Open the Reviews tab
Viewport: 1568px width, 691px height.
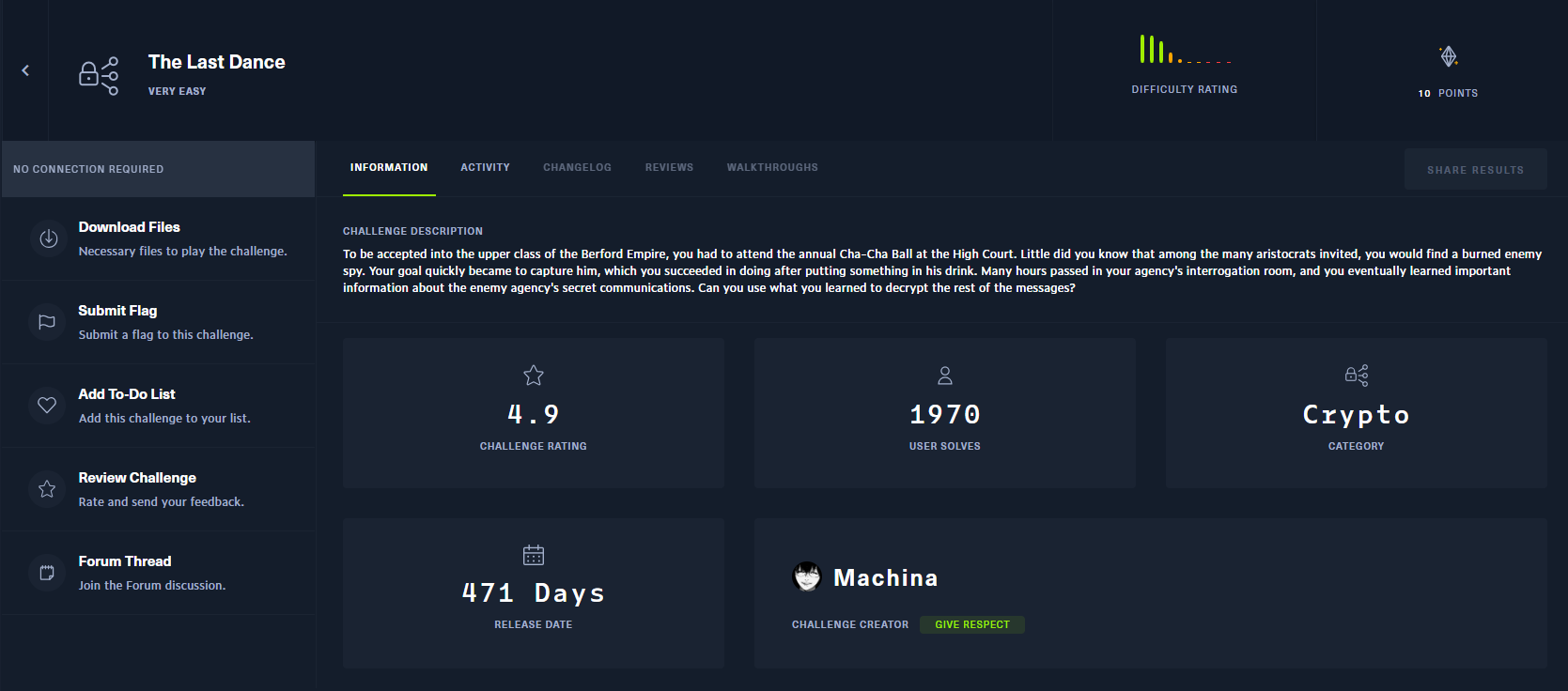669,167
